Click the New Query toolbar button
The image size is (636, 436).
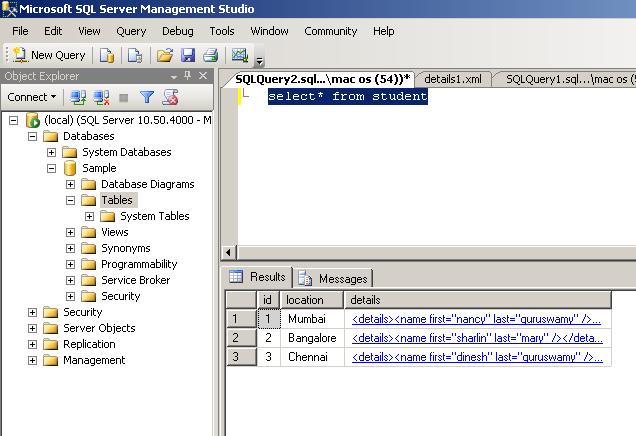49,55
